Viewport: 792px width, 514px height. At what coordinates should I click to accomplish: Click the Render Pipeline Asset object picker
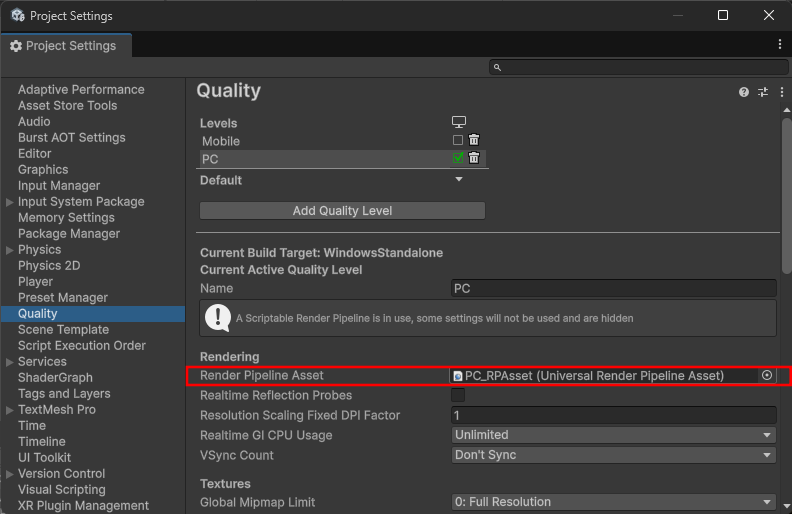767,375
